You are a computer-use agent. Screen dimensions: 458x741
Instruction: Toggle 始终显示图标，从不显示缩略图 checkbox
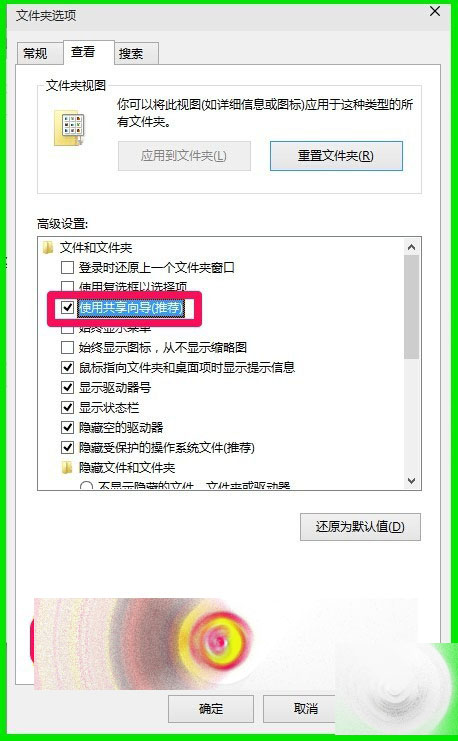(68, 348)
